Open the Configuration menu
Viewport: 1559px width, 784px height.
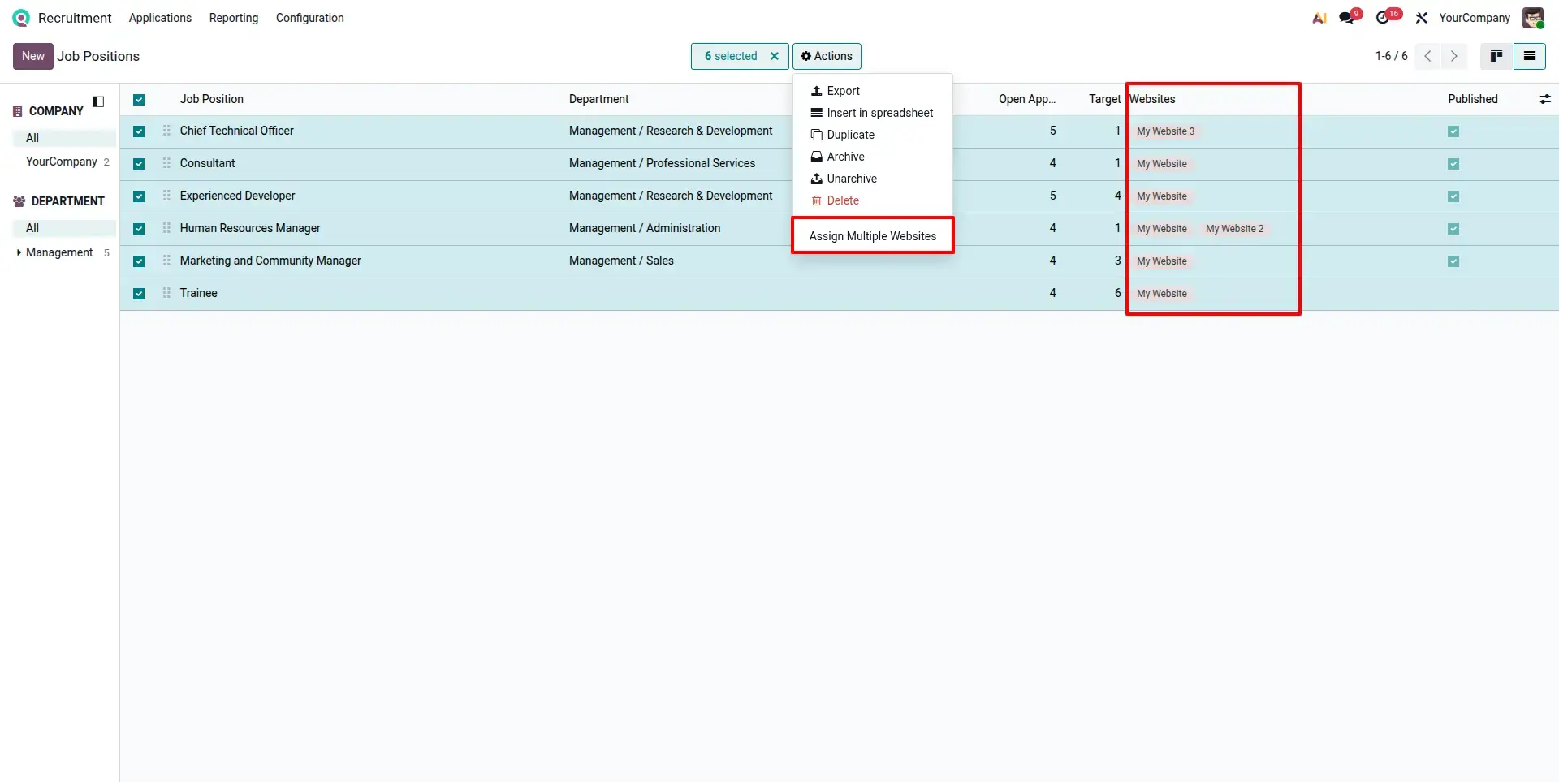[309, 18]
